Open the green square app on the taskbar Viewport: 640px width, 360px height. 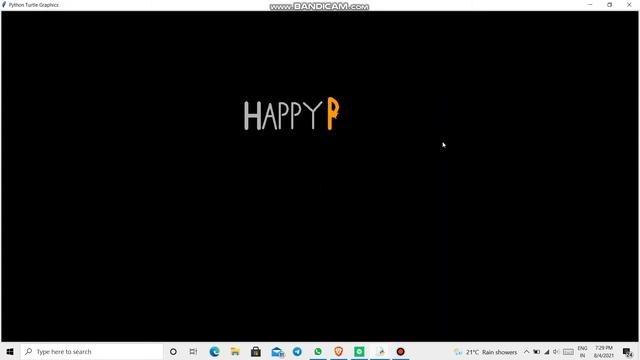point(359,351)
